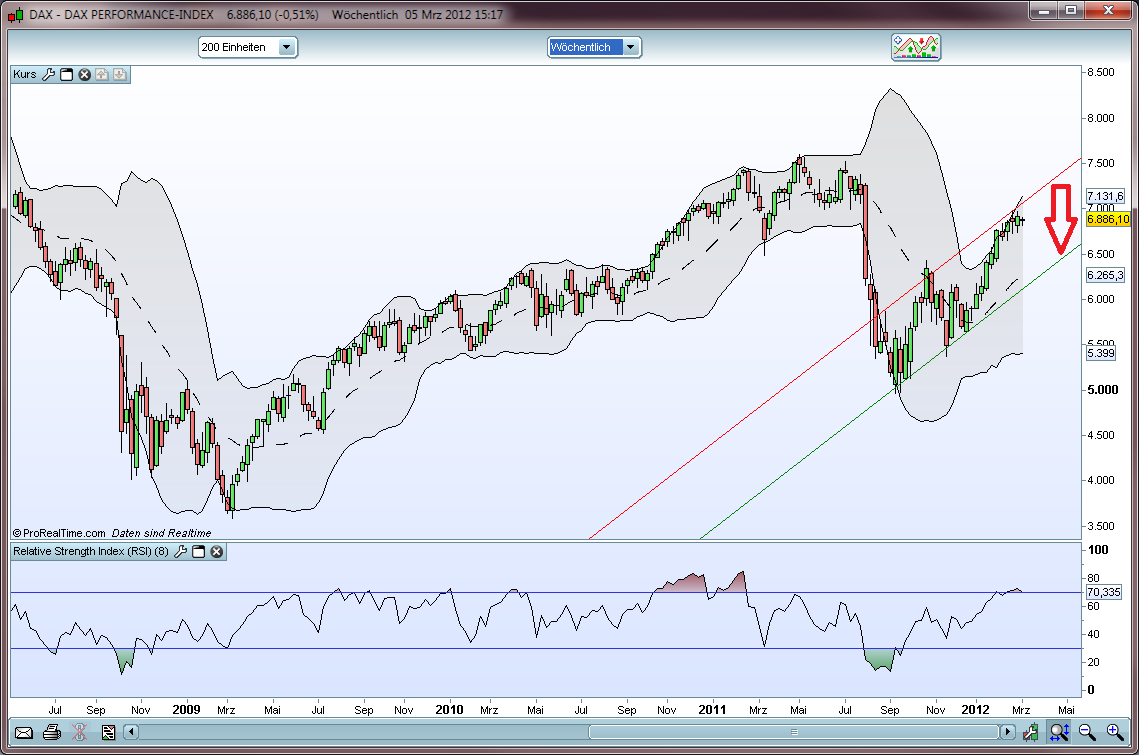Screen dimensions: 1139x755
Task: Move the Kurs panel up
Action: pos(101,74)
